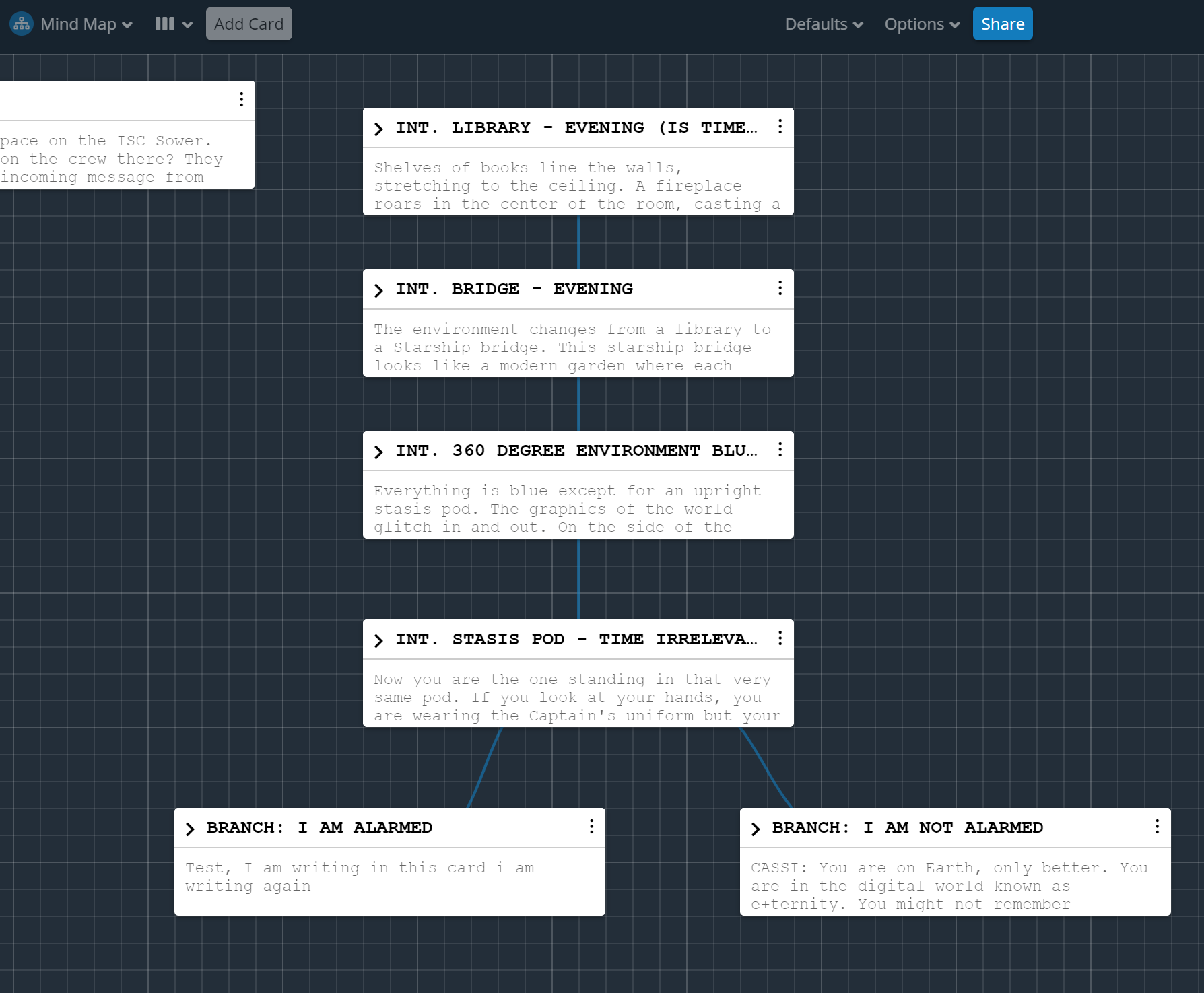Collapse the INT. LIBRARY - EVENING card
Screen dimensions: 1204x993
point(380,128)
